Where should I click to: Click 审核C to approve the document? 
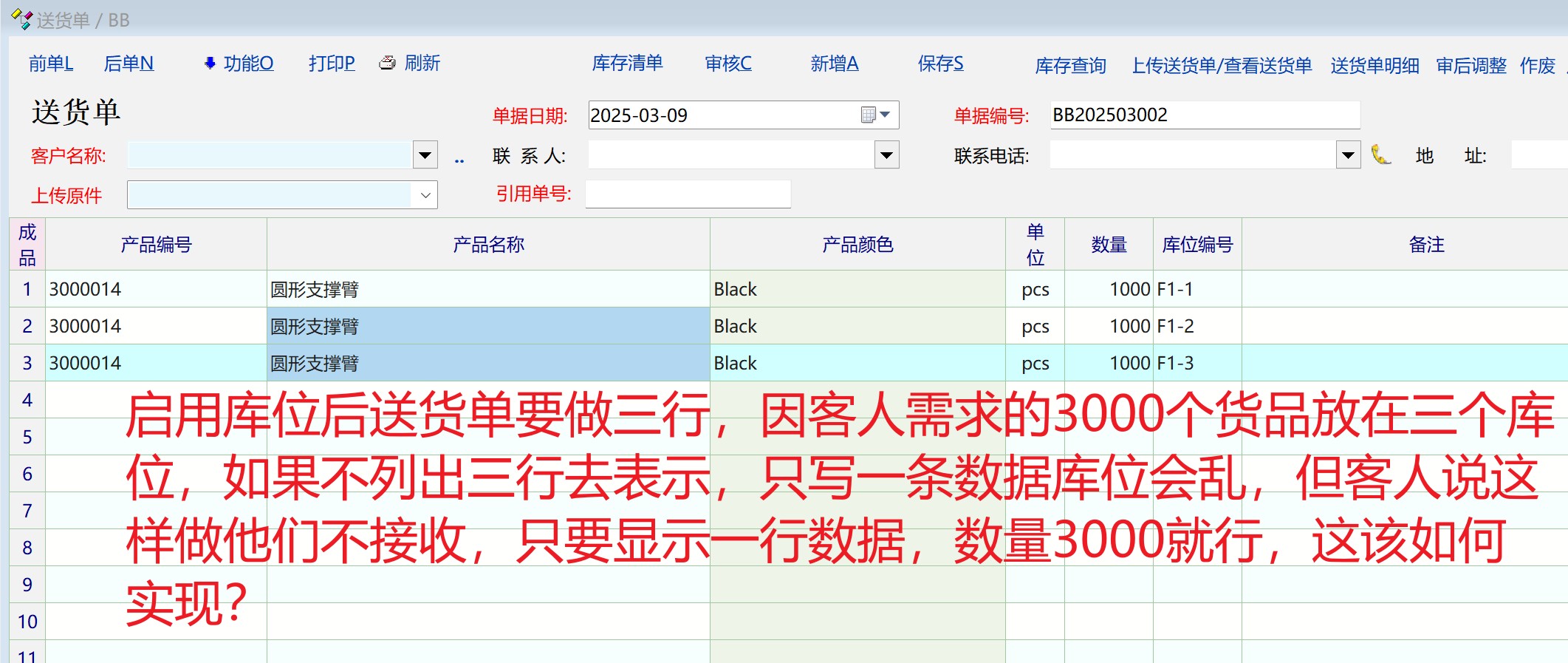pos(728,64)
